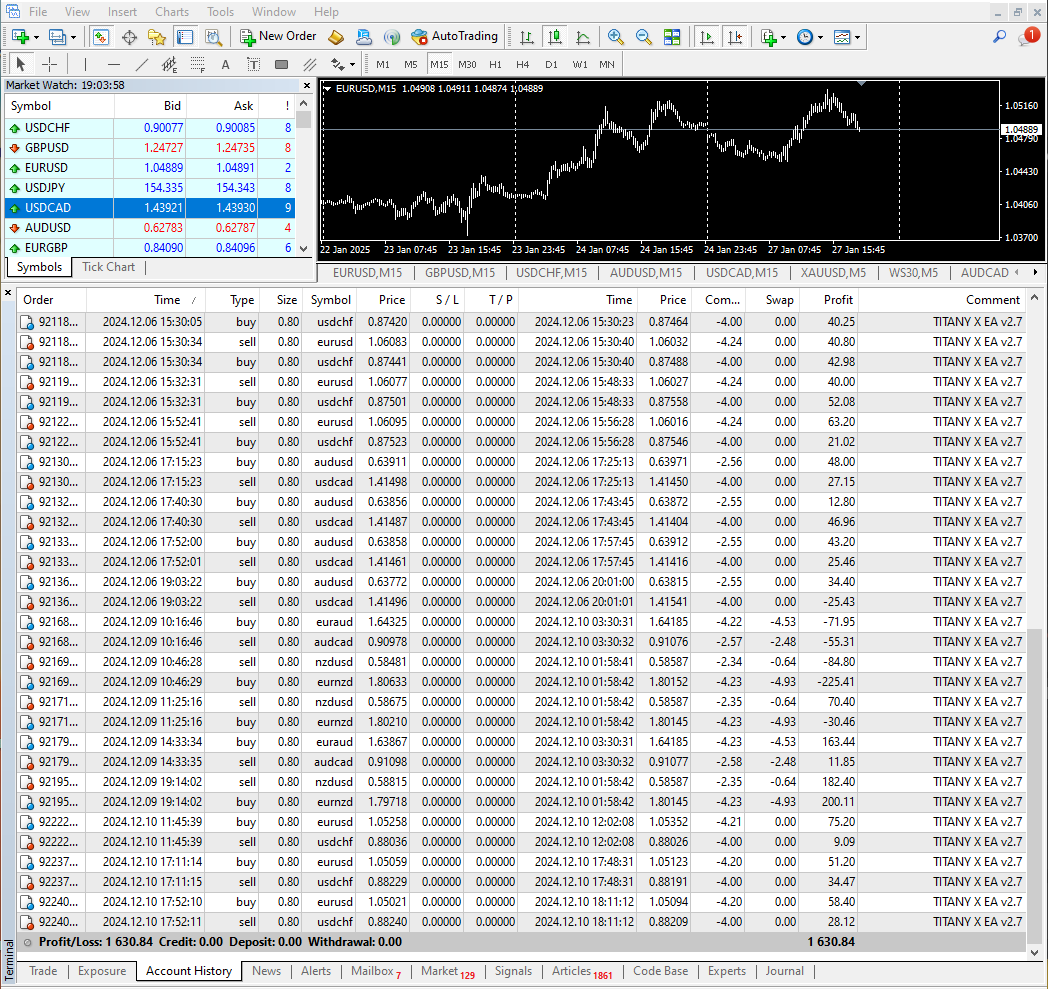
Task: Open the new chart dropdown arrow
Action: coord(37,37)
